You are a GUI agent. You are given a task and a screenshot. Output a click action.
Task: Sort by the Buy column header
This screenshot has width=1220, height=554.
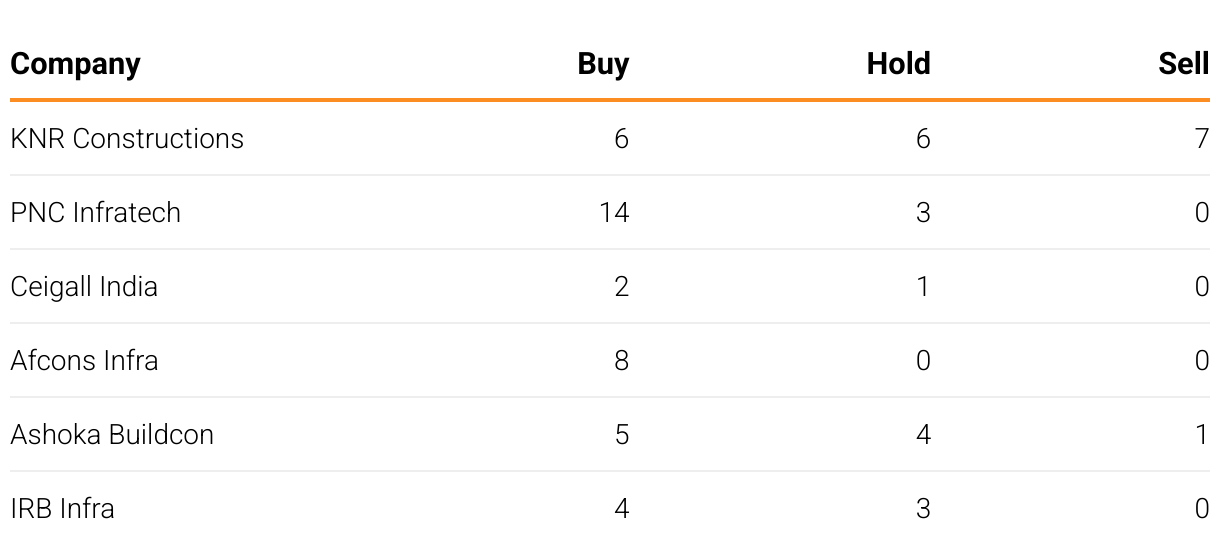[603, 64]
